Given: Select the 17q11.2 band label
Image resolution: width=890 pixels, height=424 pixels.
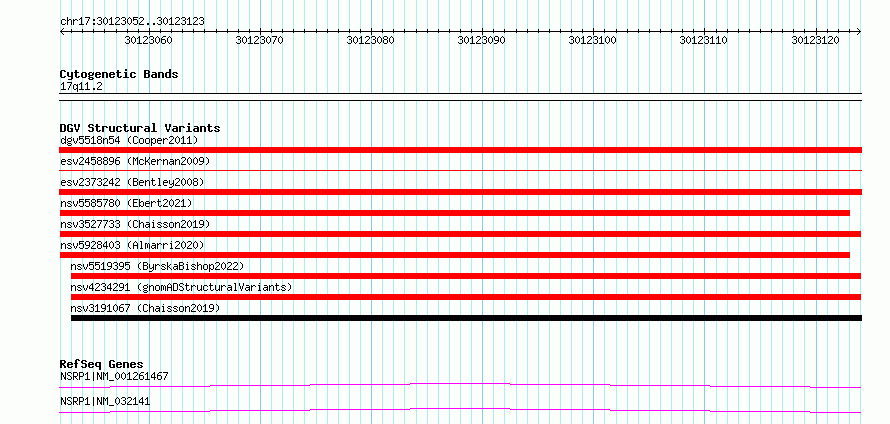Looking at the screenshot, I should coord(81,86).
